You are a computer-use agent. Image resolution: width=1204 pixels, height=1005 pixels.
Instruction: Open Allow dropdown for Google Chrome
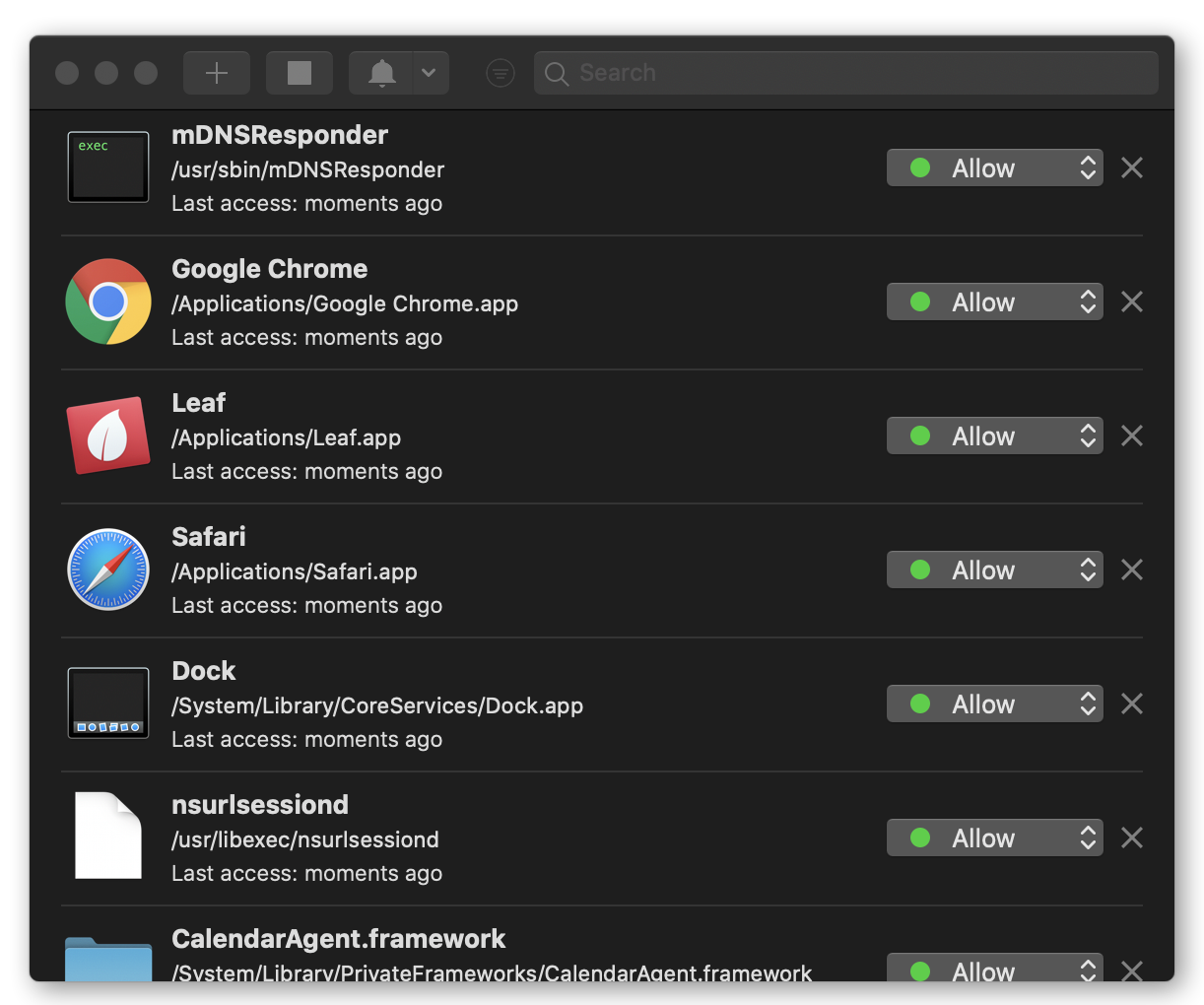[994, 301]
